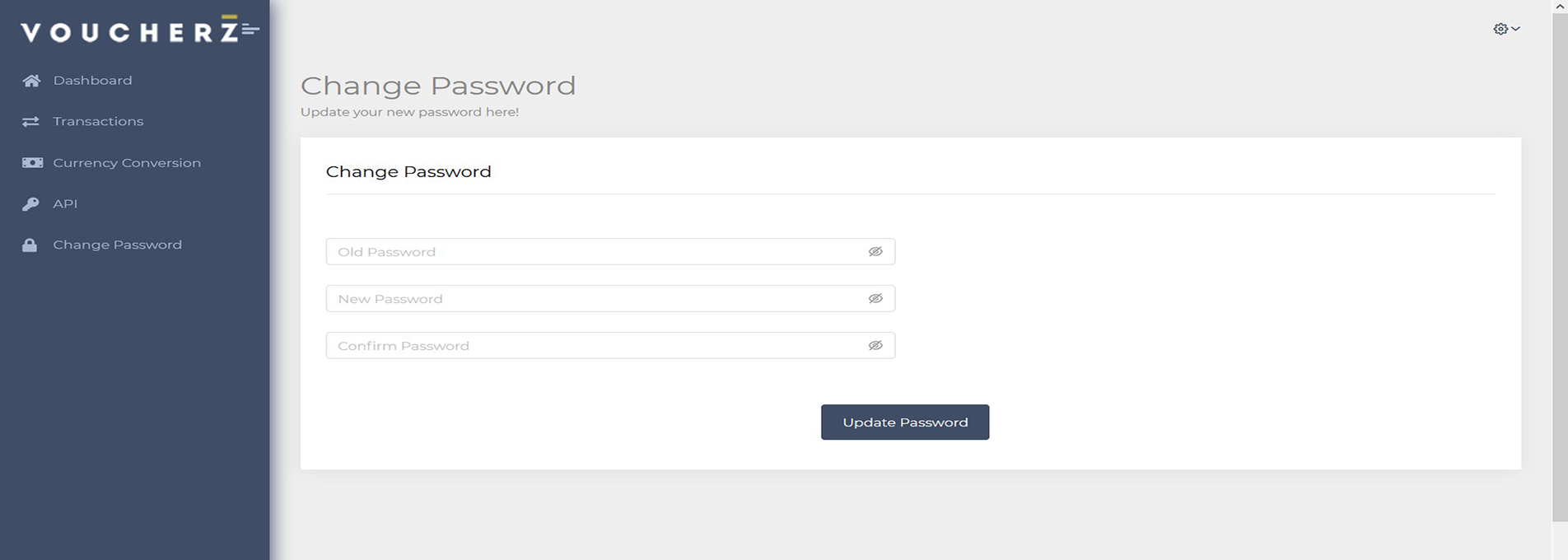Show the Old Password text
This screenshot has height=560, width=1568.
tap(875, 252)
